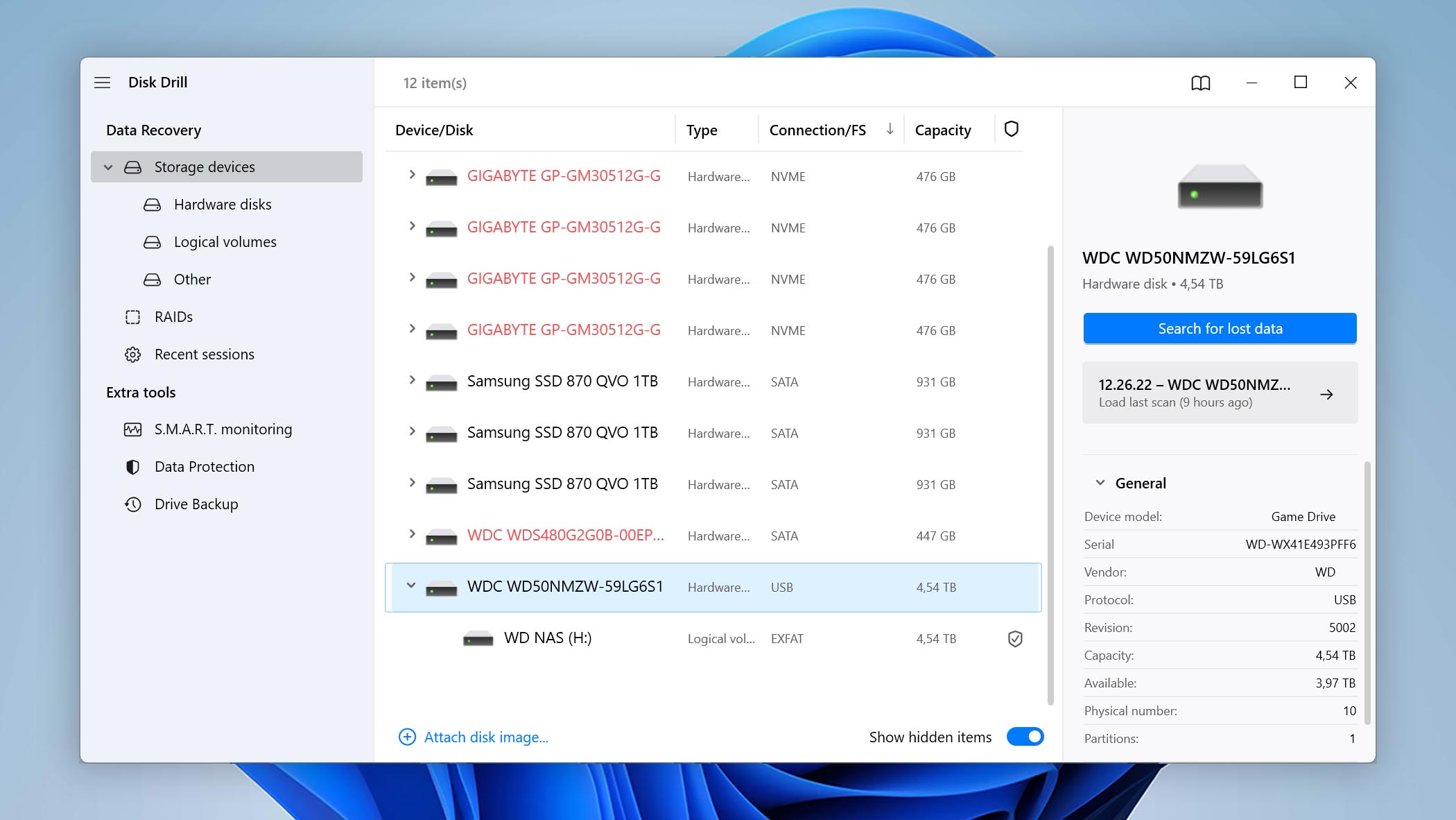Collapse the Storage devices tree chevron
The height and width of the screenshot is (820, 1456).
click(108, 167)
